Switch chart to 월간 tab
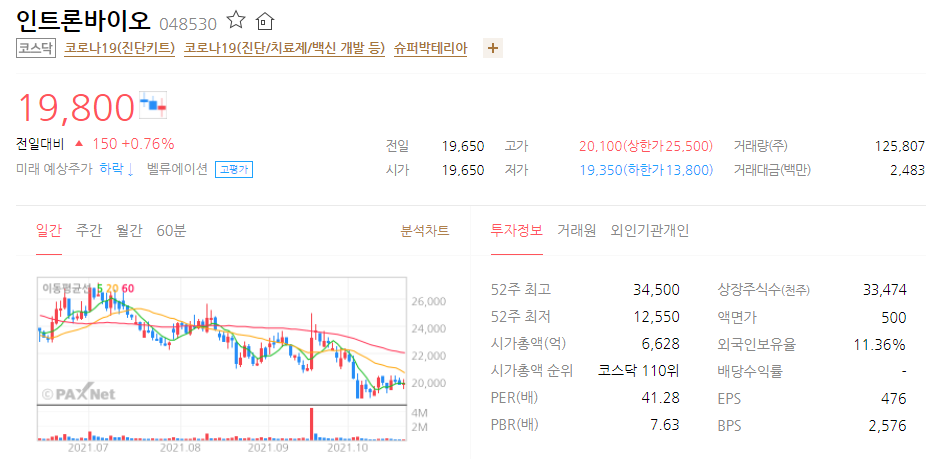The height and width of the screenshot is (471, 938). pyautogui.click(x=129, y=230)
